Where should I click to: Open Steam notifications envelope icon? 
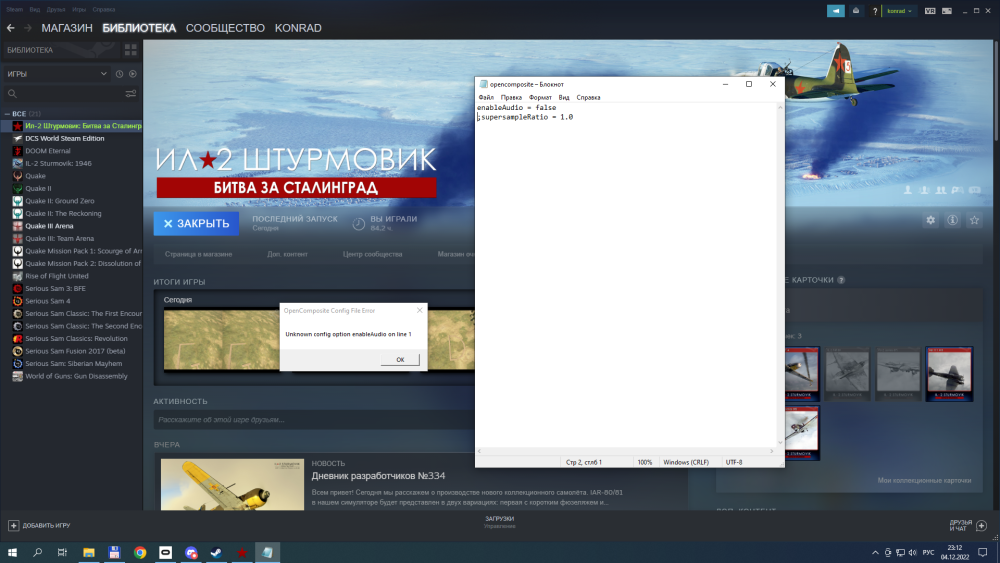(x=856, y=11)
